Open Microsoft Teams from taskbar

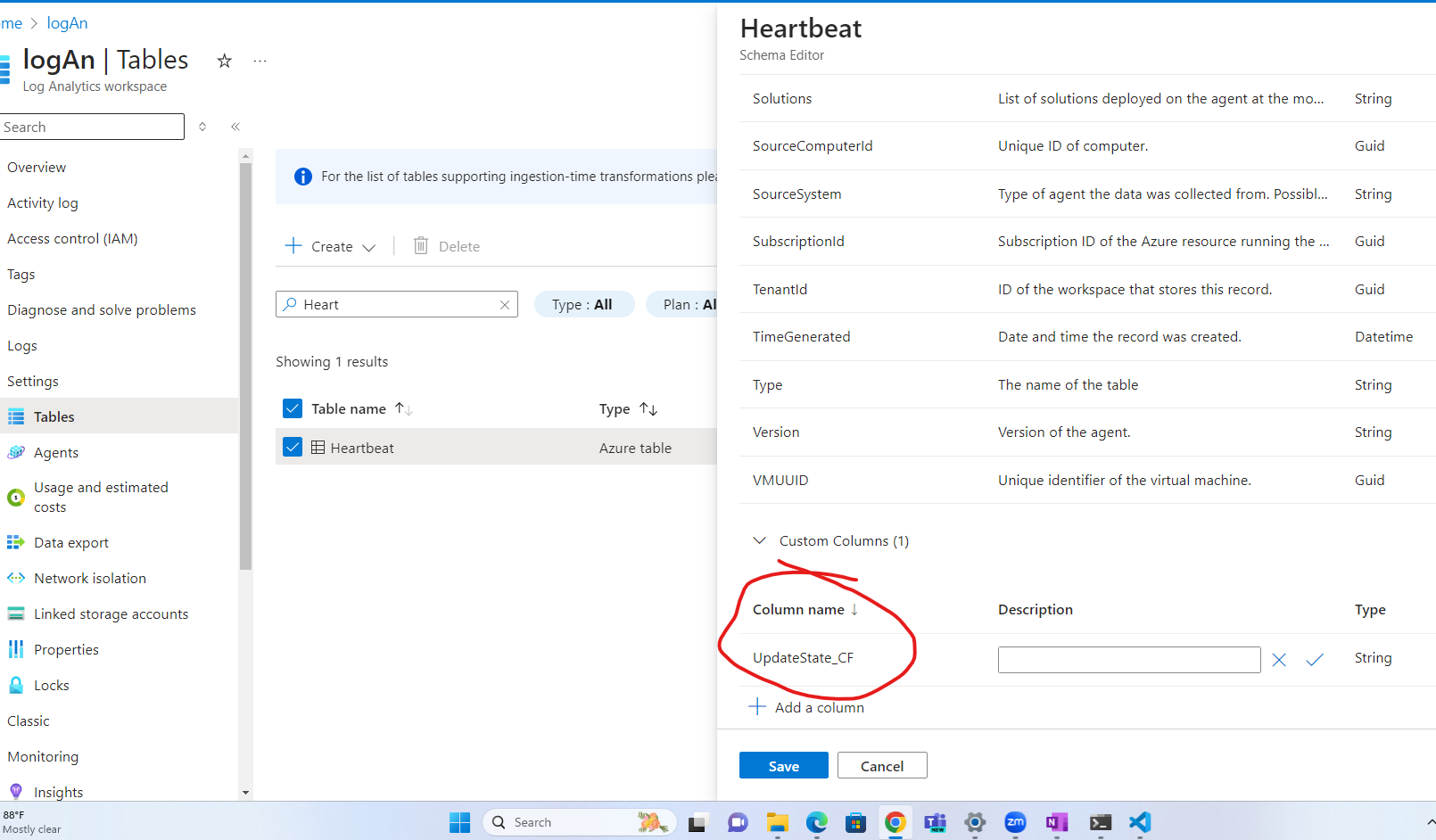click(x=935, y=822)
